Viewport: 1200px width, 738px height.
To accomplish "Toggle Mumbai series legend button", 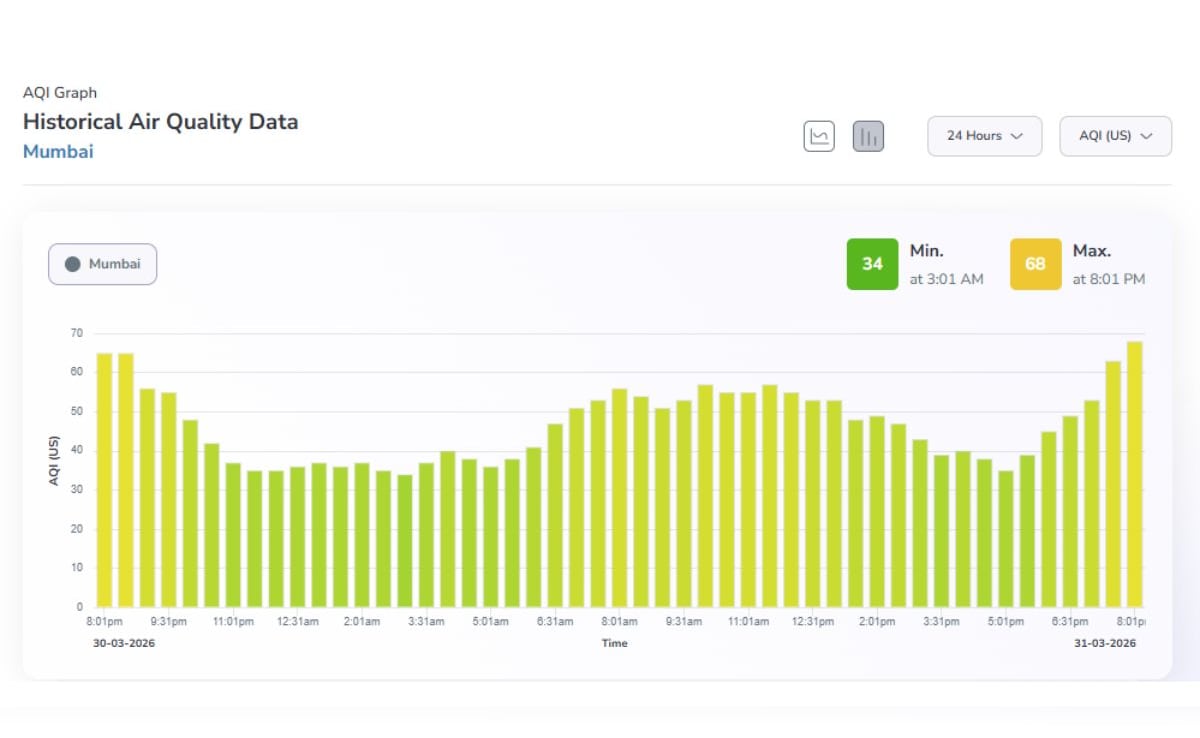I will tap(103, 264).
